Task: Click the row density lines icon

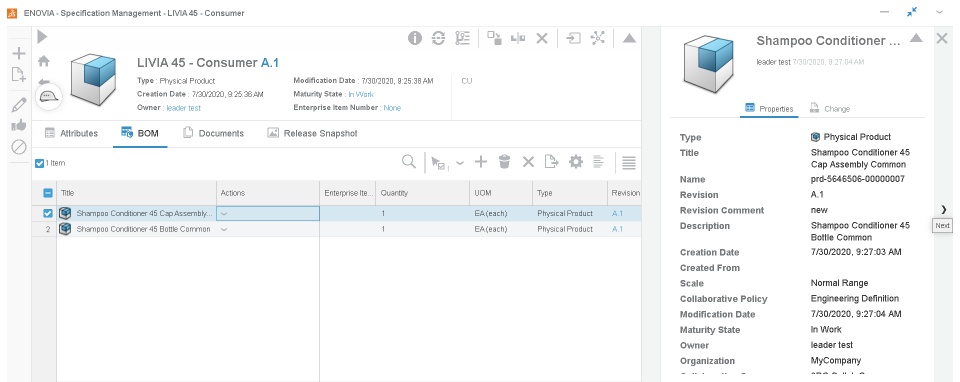Action: click(629, 162)
